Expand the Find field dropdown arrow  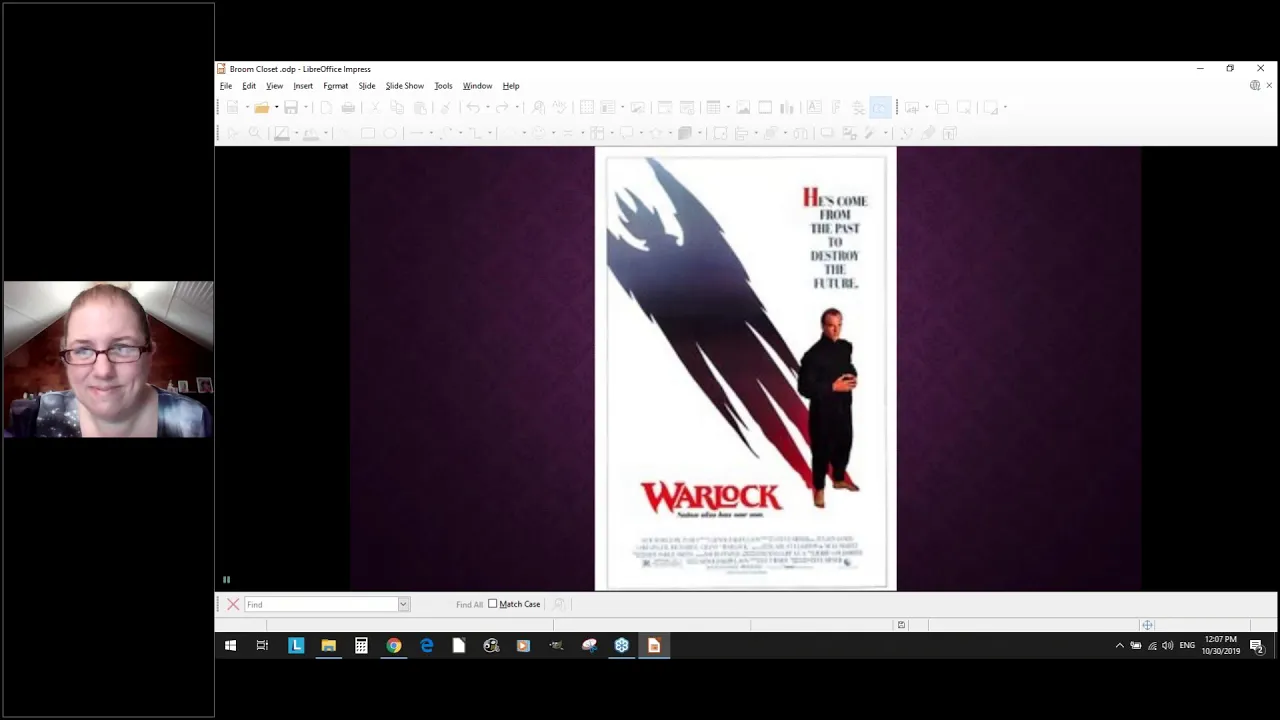[x=403, y=604]
